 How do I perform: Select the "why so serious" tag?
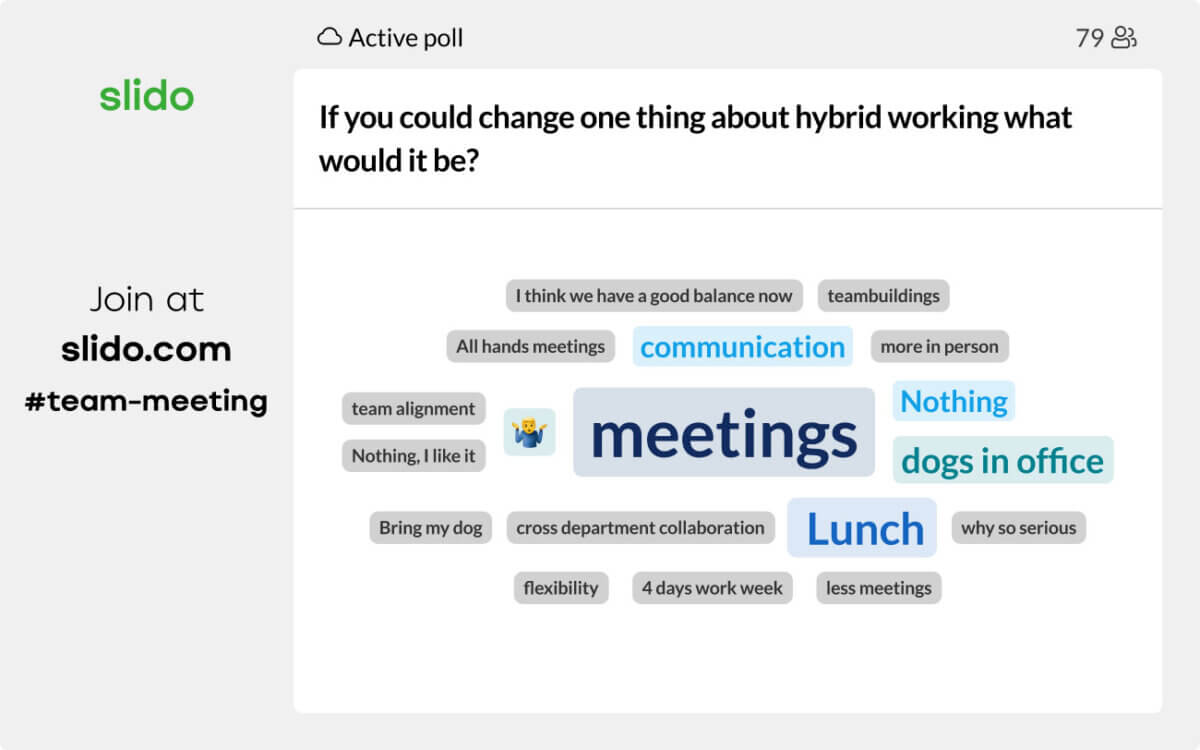(1018, 527)
